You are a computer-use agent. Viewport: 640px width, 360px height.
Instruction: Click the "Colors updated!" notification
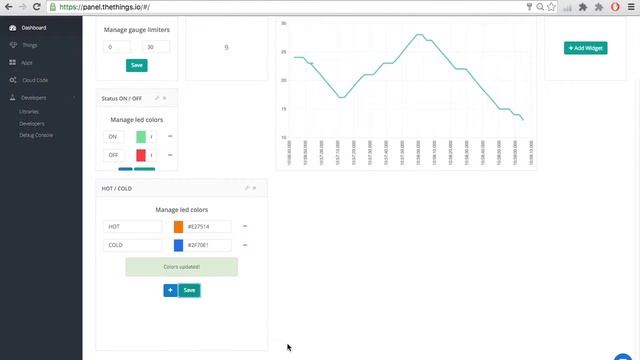coord(182,267)
